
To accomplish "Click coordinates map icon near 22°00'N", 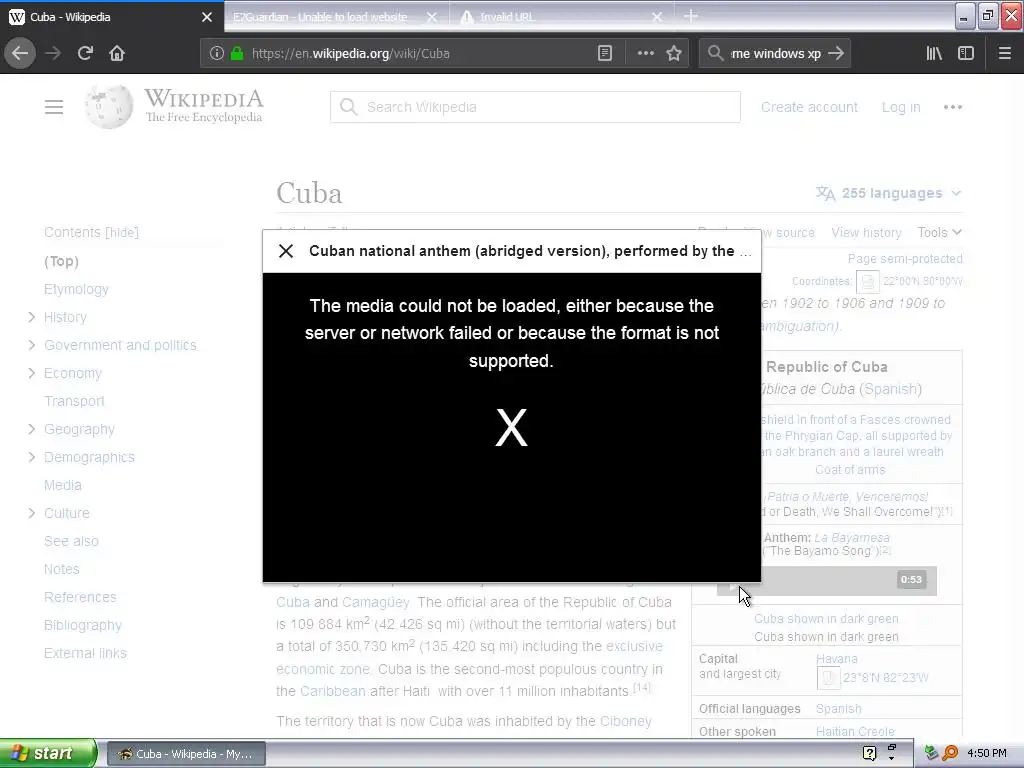I will coord(867,282).
